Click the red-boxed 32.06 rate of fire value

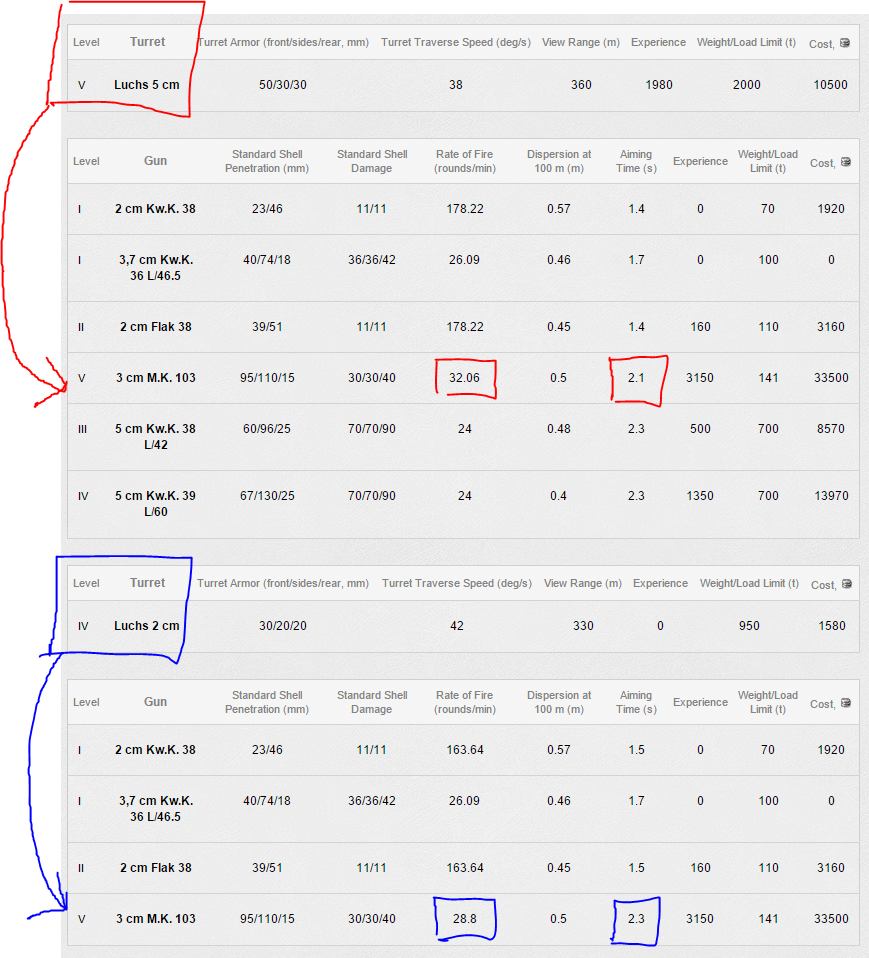[465, 378]
